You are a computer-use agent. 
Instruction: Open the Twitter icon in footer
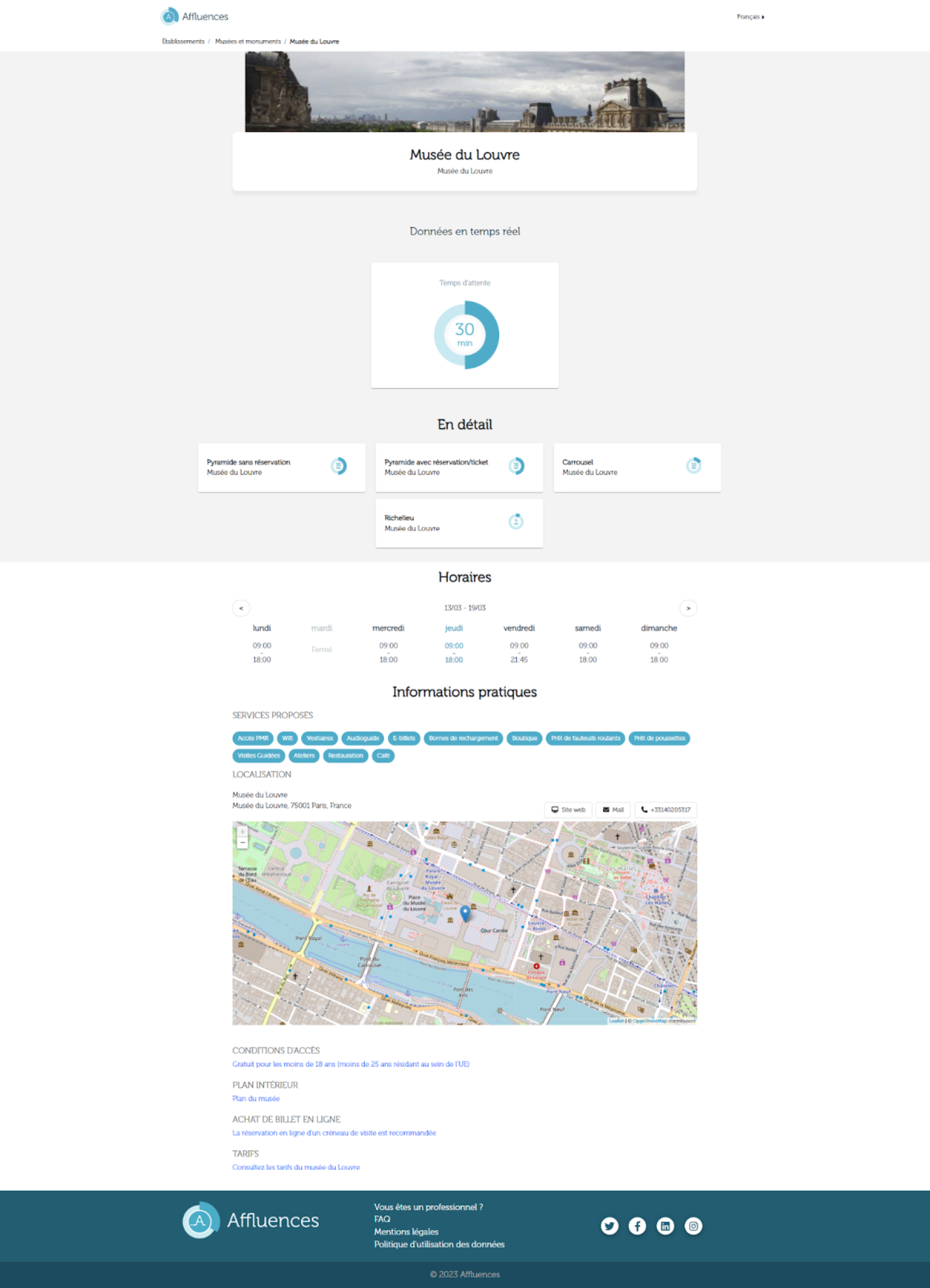(609, 1226)
